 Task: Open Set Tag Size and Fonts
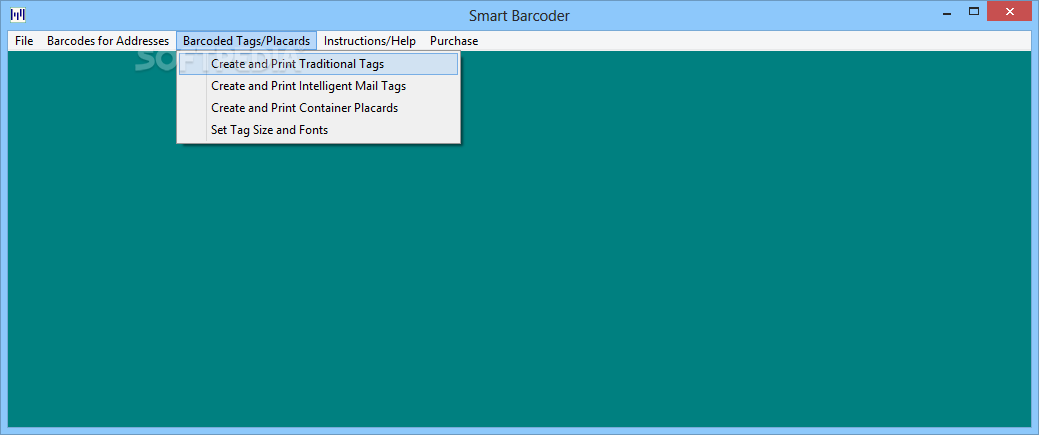[318, 130]
